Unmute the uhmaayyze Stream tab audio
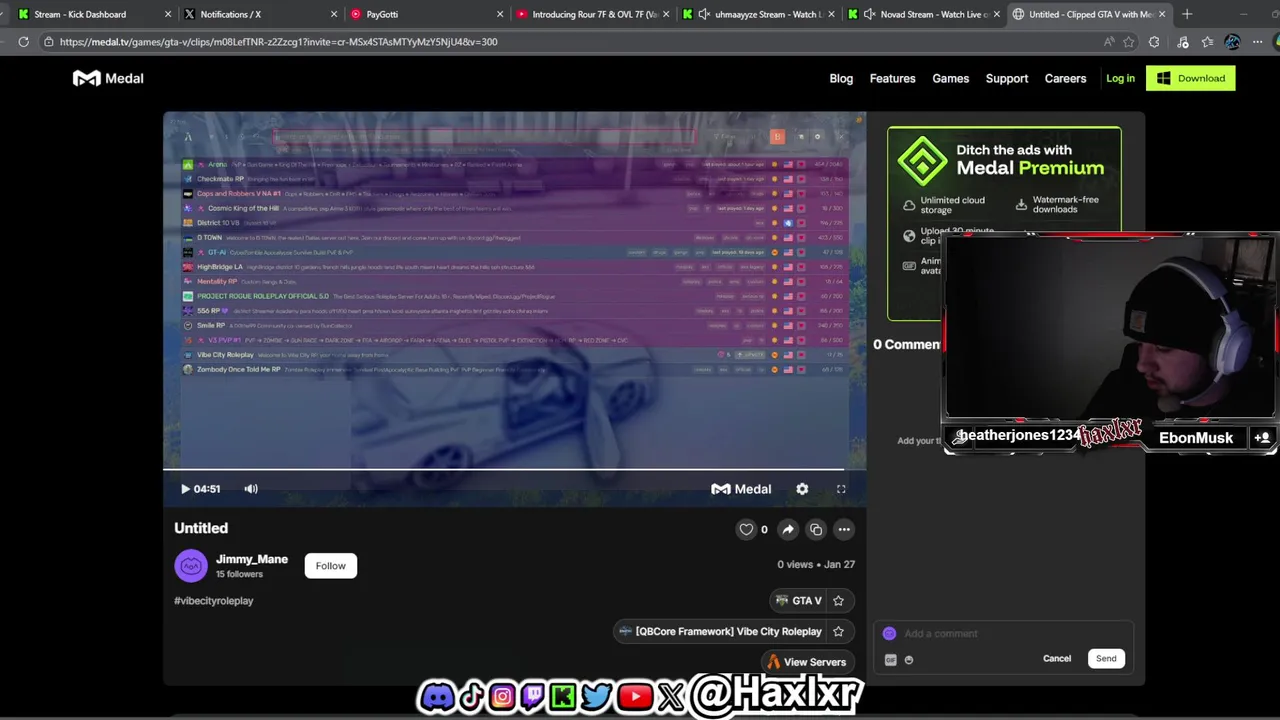The height and width of the screenshot is (720, 1280). [x=704, y=14]
